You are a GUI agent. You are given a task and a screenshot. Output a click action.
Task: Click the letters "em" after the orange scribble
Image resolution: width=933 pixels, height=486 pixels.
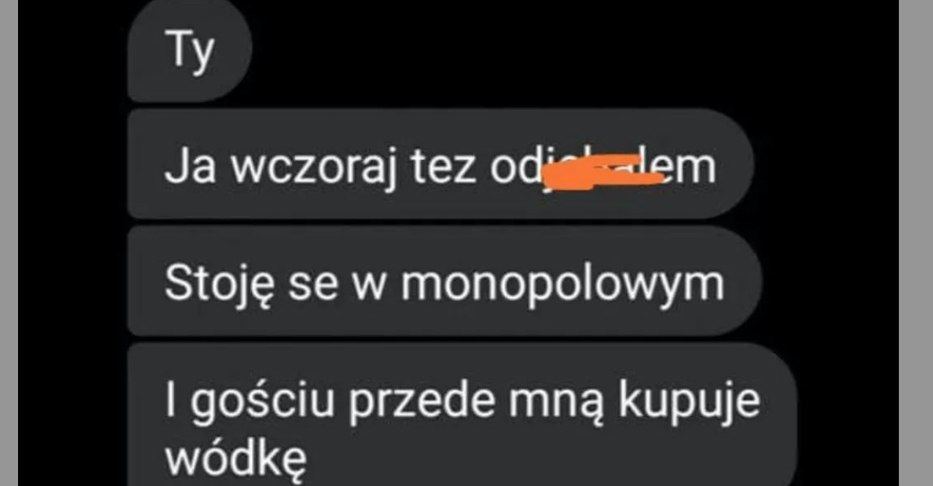pyautogui.click(x=690, y=169)
